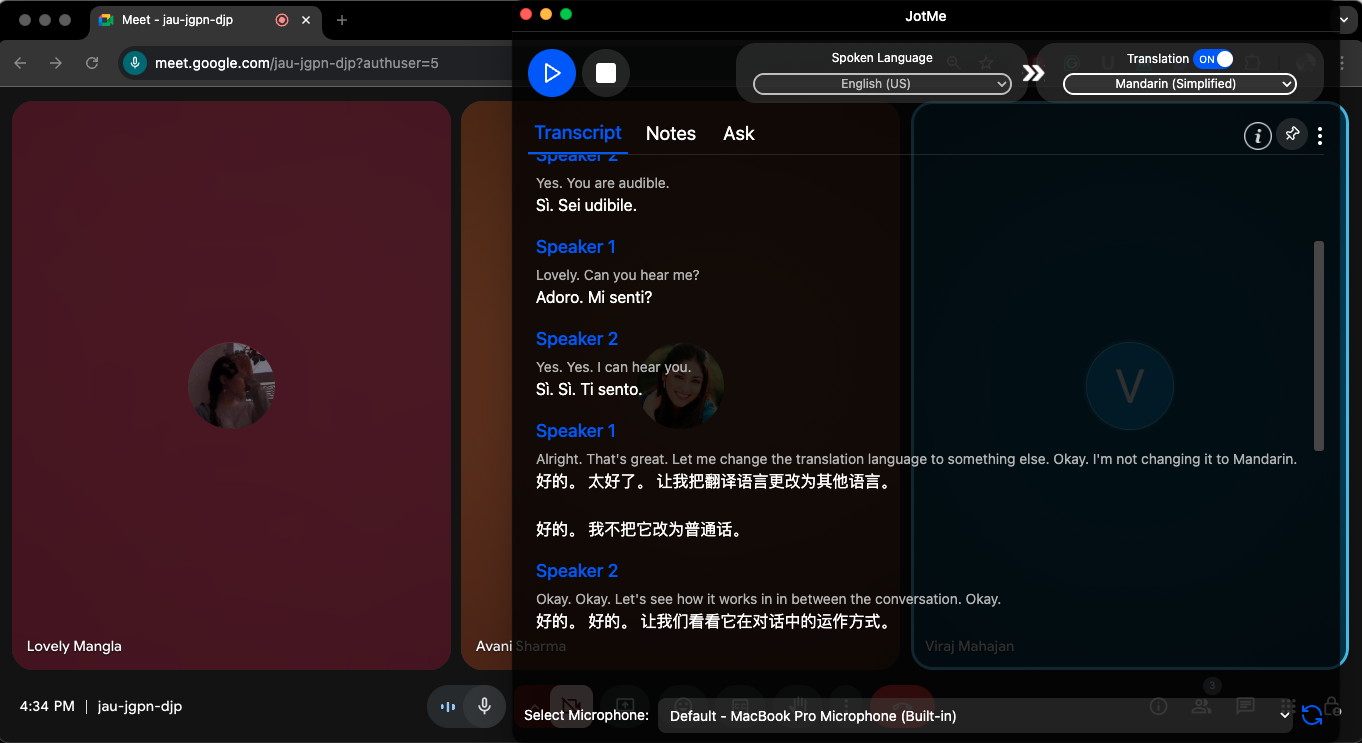Open the Mandarin (Simplified) translation dropdown
This screenshot has height=743, width=1362.
point(1180,84)
